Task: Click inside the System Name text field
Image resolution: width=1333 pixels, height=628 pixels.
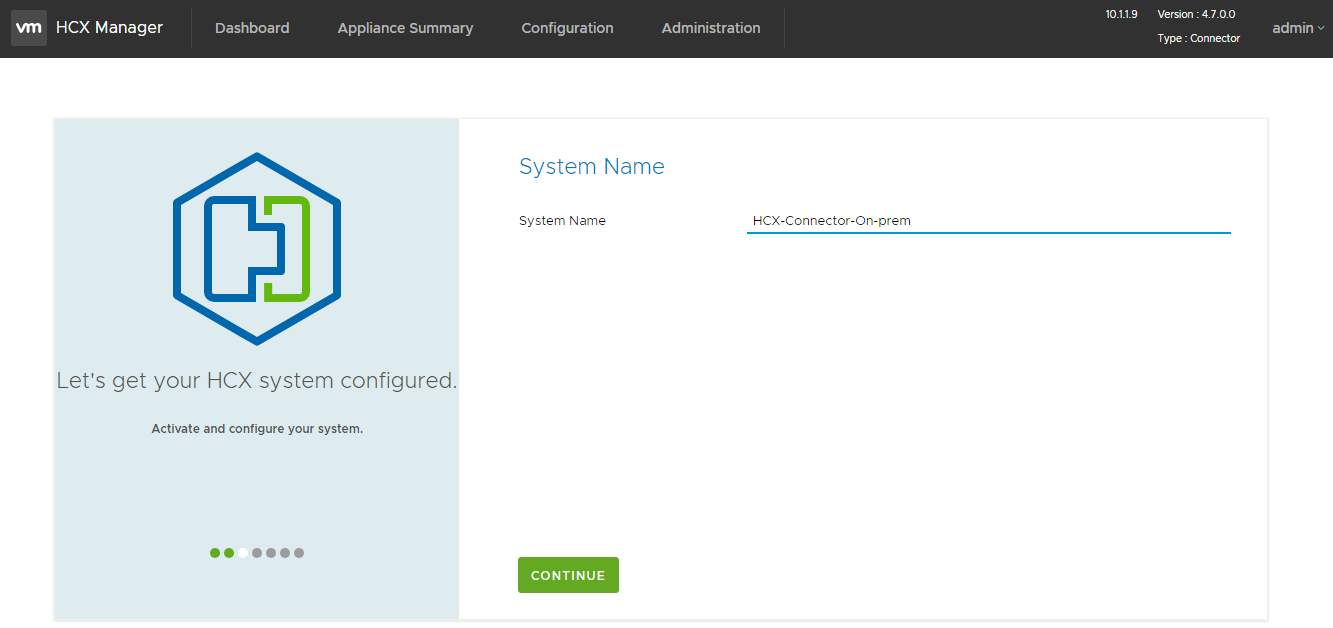Action: point(988,221)
